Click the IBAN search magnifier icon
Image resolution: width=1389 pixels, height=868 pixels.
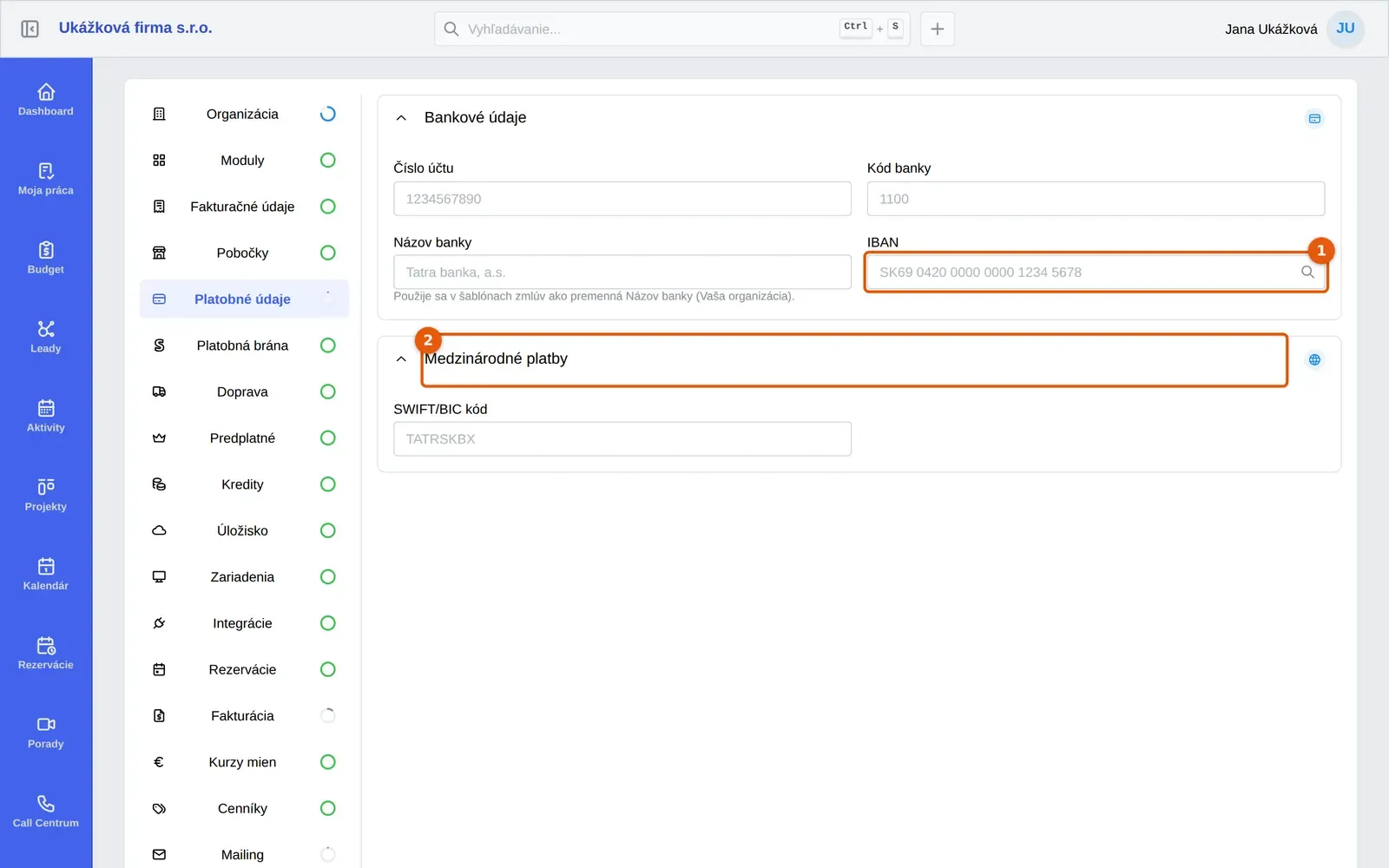tap(1307, 272)
